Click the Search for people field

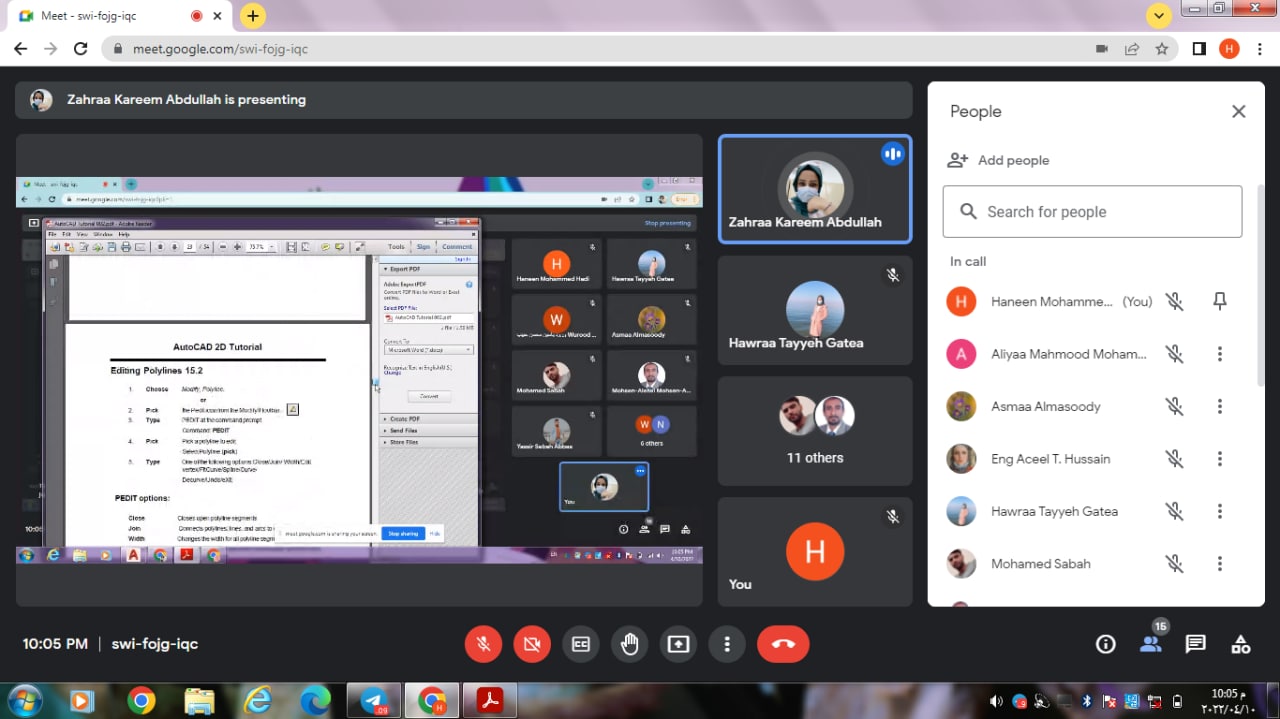pyautogui.click(x=1092, y=212)
